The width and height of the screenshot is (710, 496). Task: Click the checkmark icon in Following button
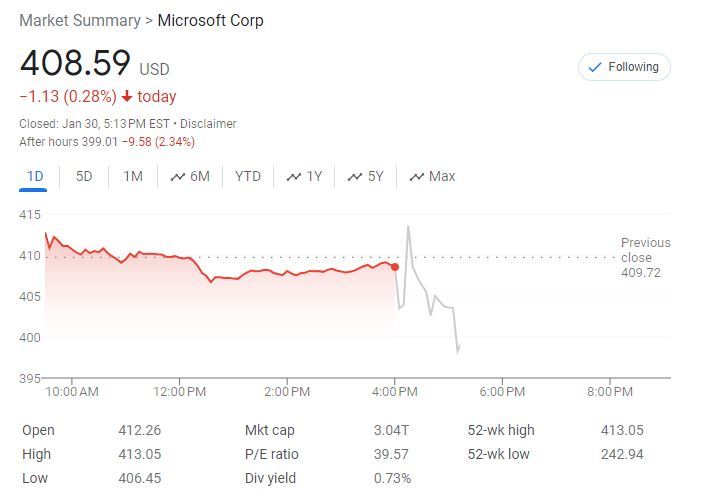(x=596, y=67)
